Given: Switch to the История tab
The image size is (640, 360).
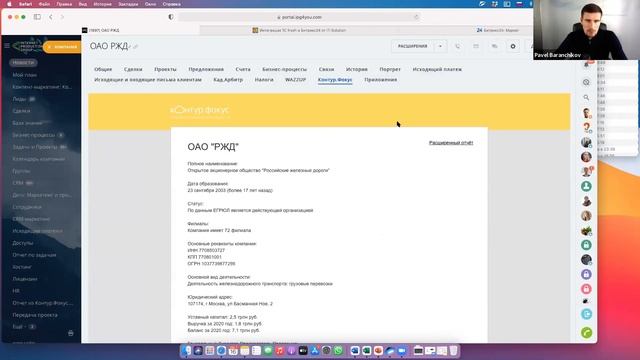Looking at the screenshot, I should (357, 69).
